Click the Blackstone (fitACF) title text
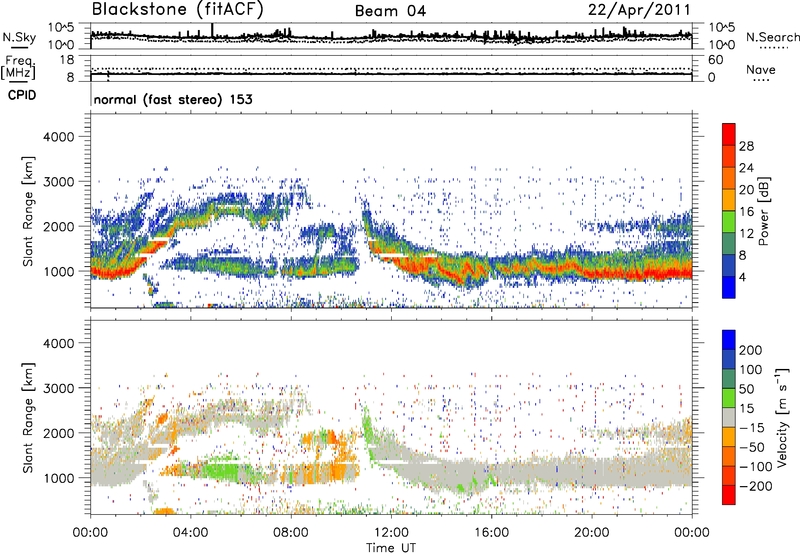Image resolution: width=800 pixels, height=554 pixels. click(x=178, y=10)
